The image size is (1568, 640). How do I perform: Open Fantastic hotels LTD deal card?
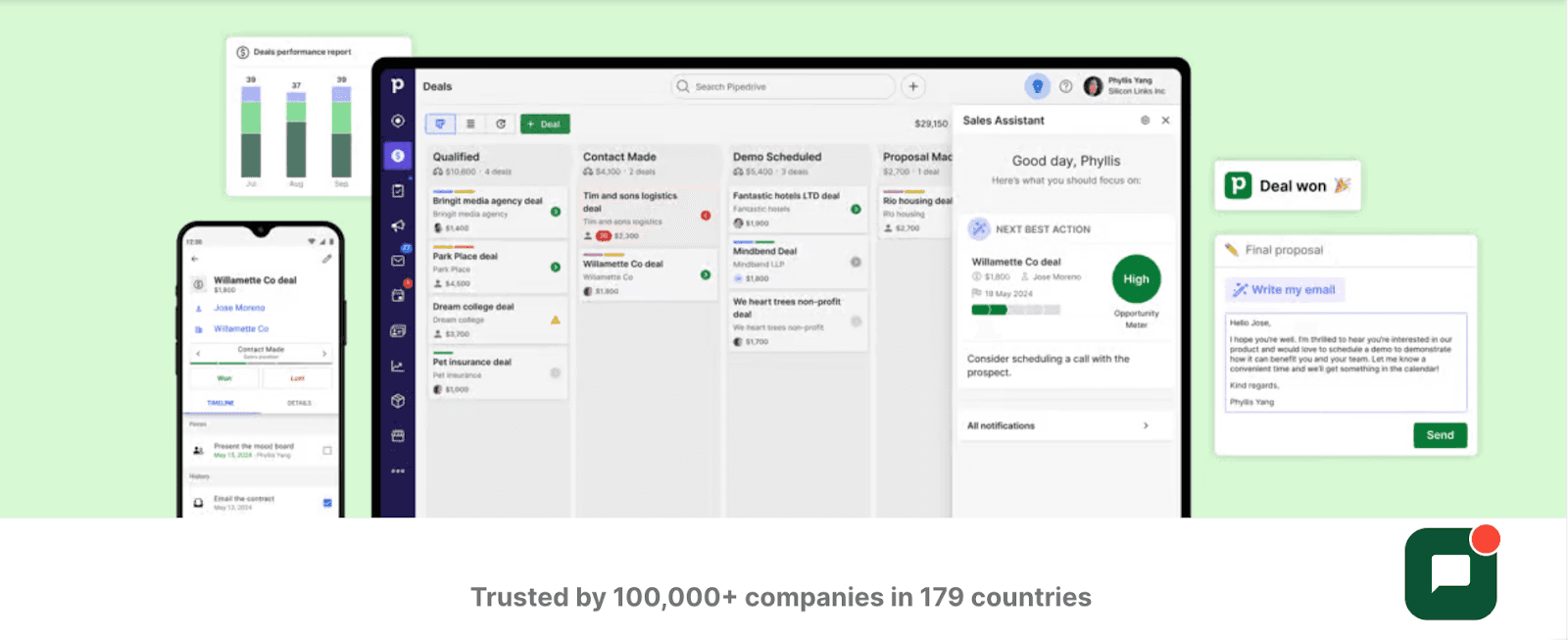click(x=798, y=210)
